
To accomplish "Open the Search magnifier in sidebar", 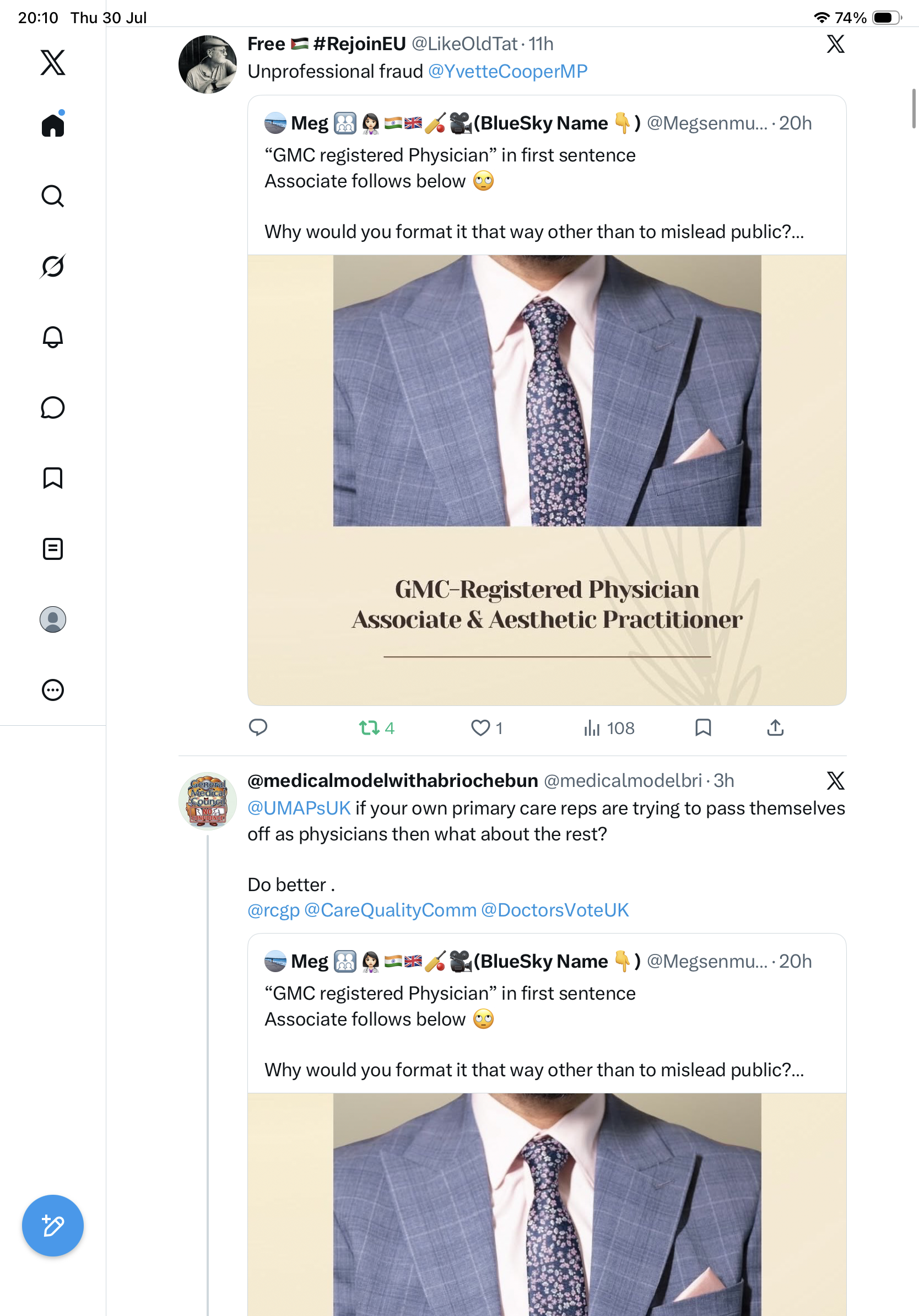I will [x=53, y=196].
